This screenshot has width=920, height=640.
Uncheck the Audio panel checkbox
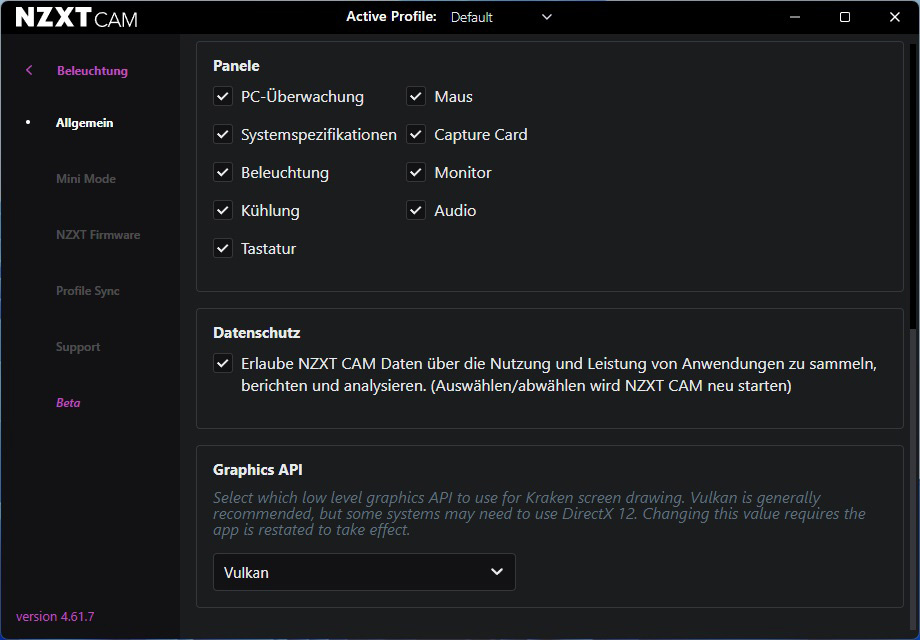click(x=416, y=210)
